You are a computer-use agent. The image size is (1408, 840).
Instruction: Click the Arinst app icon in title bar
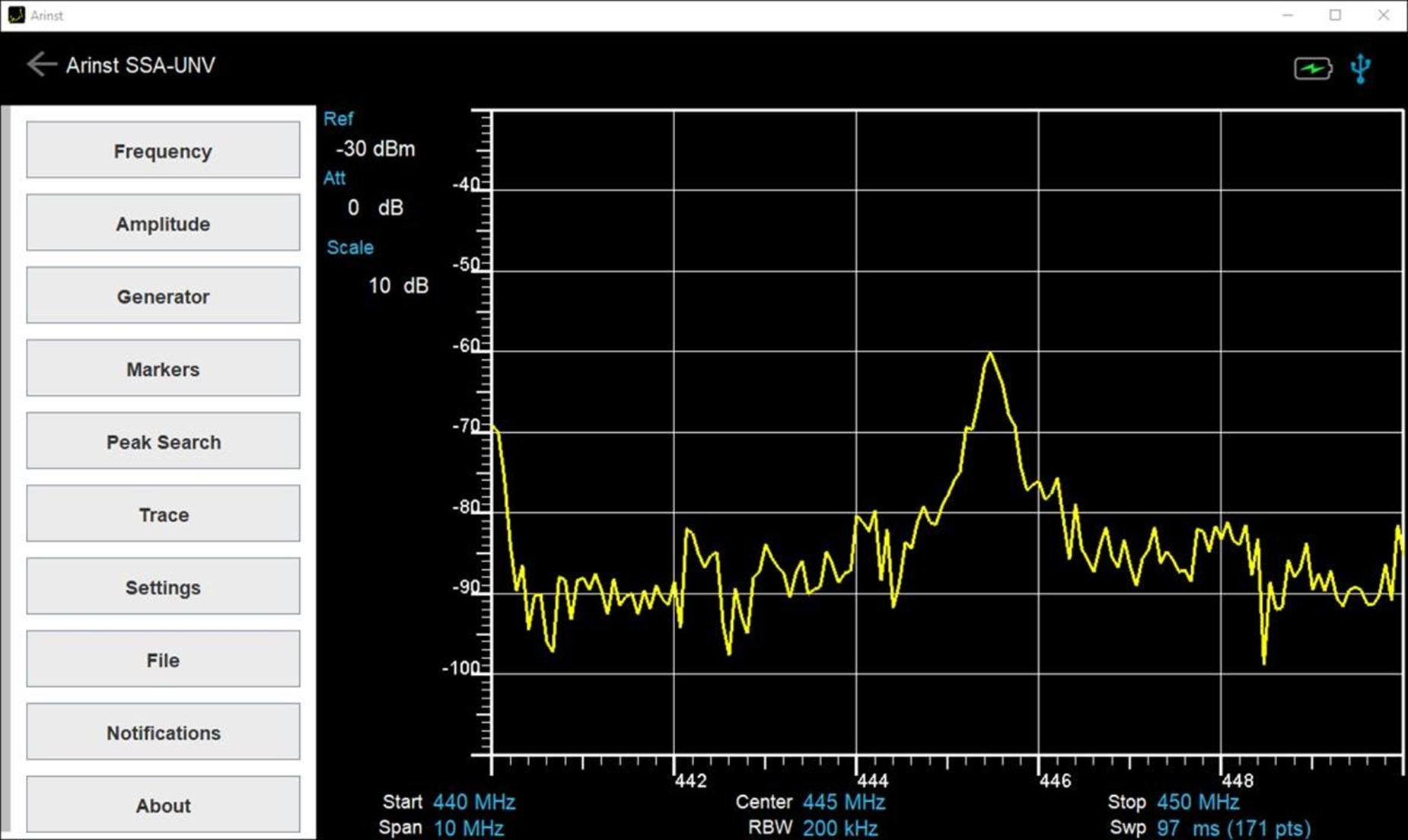(16, 15)
